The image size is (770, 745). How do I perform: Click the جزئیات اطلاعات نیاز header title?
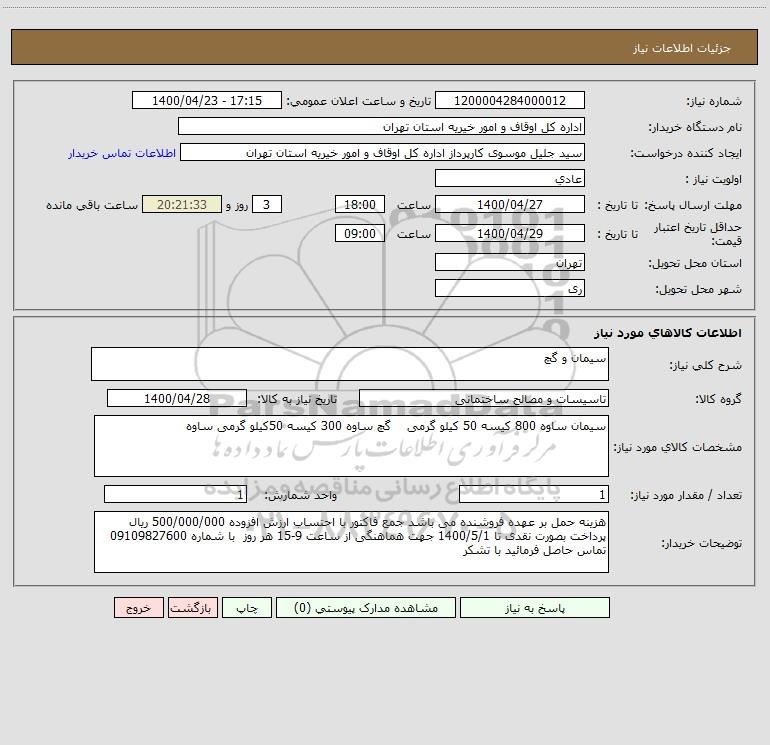tap(682, 48)
